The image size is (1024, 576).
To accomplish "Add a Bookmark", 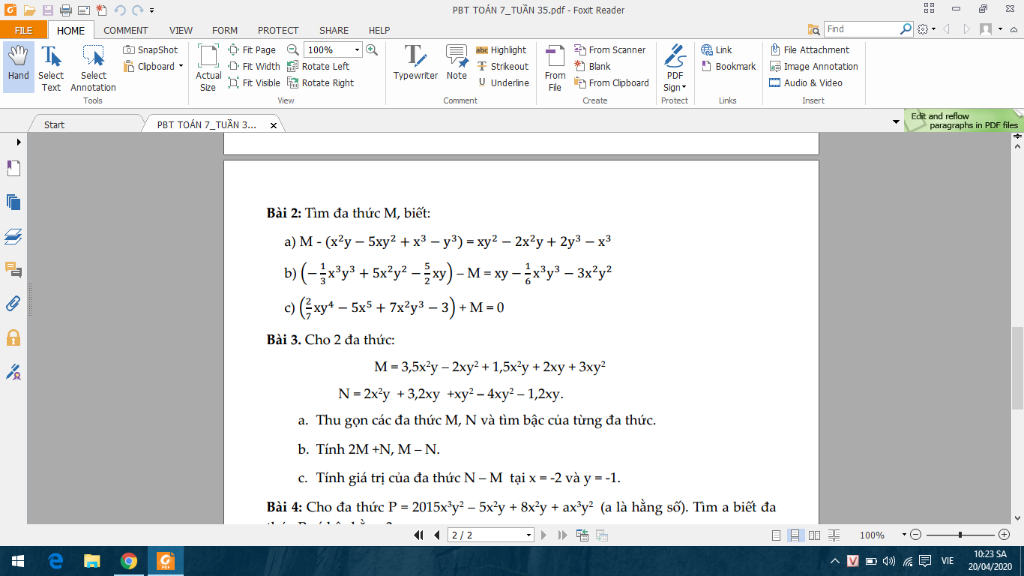I will click(x=728, y=66).
